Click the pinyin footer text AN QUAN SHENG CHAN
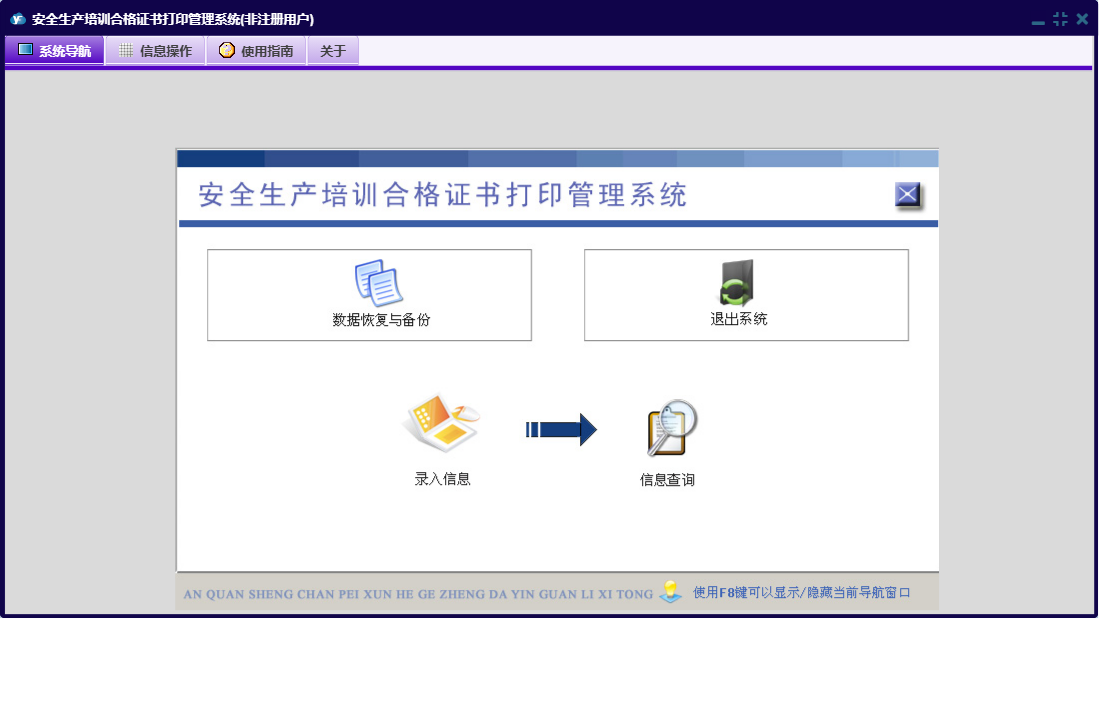Image resolution: width=1099 pixels, height=723 pixels. (418, 594)
